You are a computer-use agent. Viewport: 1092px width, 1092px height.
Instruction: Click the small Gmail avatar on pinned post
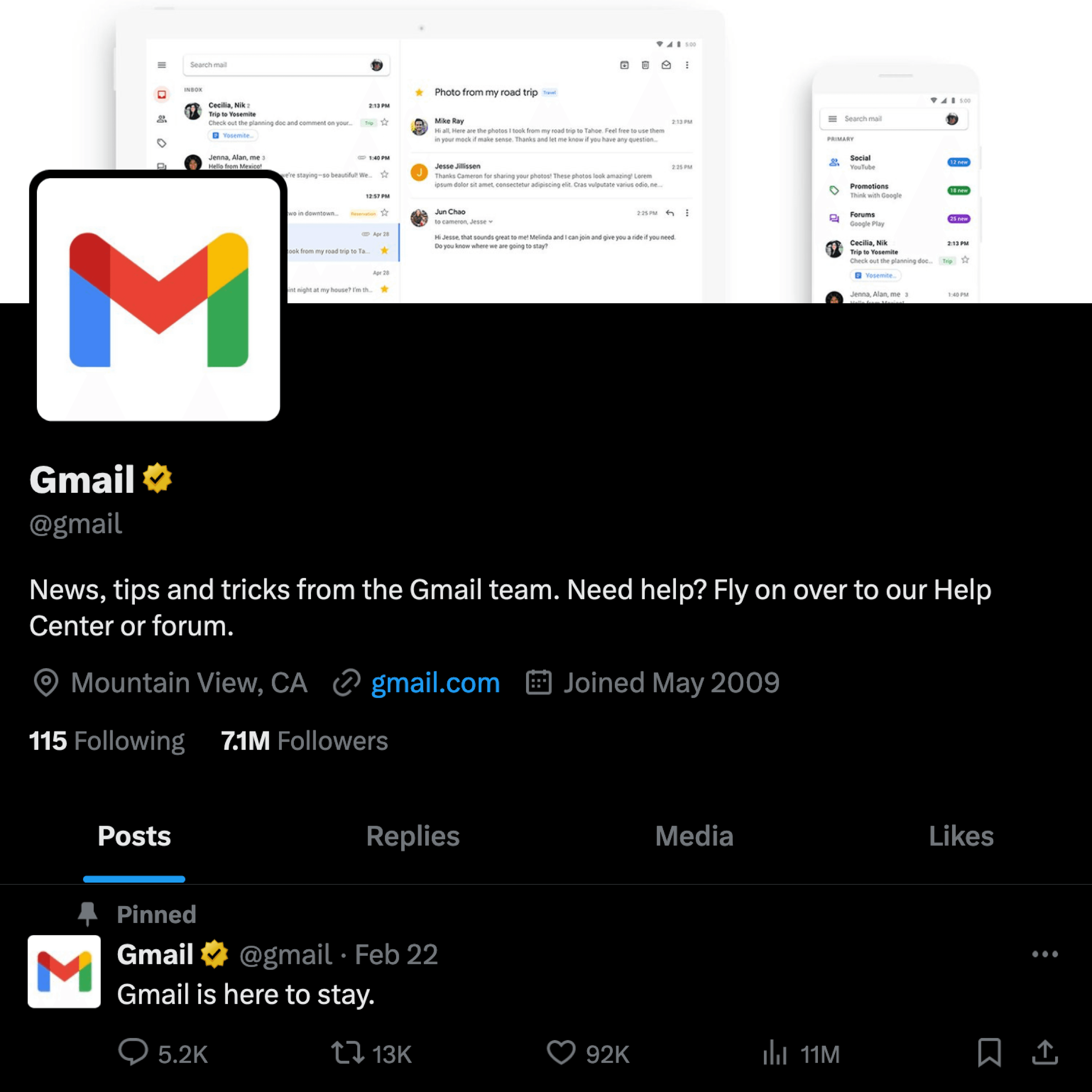point(64,971)
